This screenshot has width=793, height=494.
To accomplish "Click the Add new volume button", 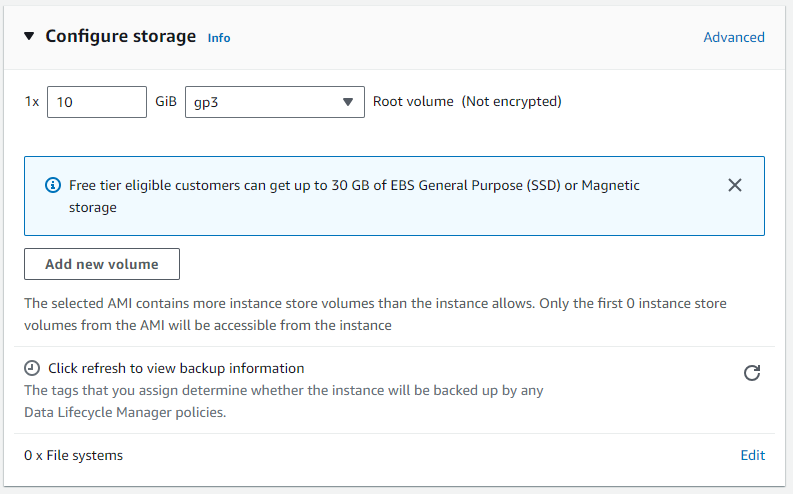I will [102, 264].
